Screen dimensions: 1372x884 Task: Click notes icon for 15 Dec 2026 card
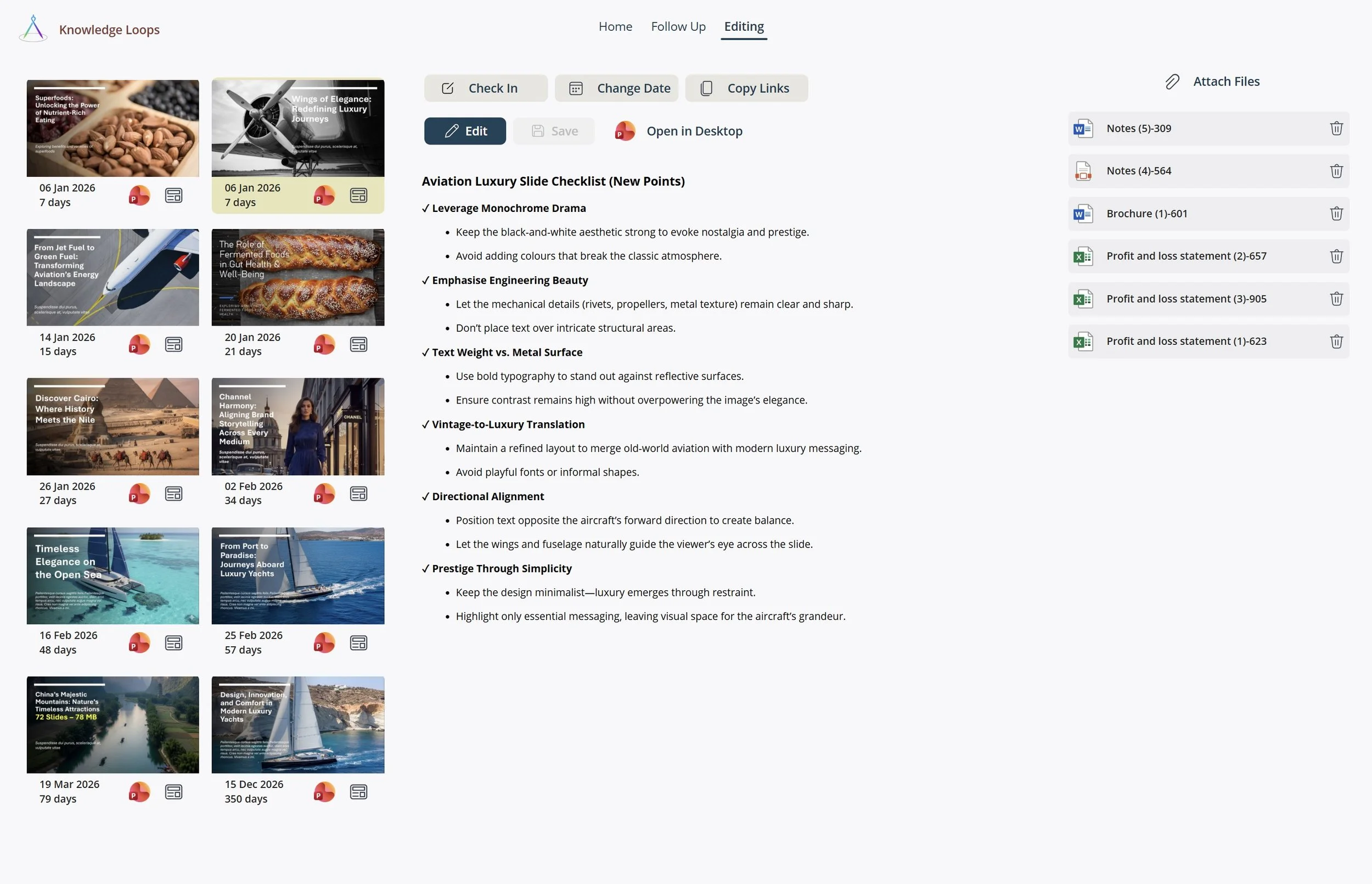pyautogui.click(x=358, y=792)
